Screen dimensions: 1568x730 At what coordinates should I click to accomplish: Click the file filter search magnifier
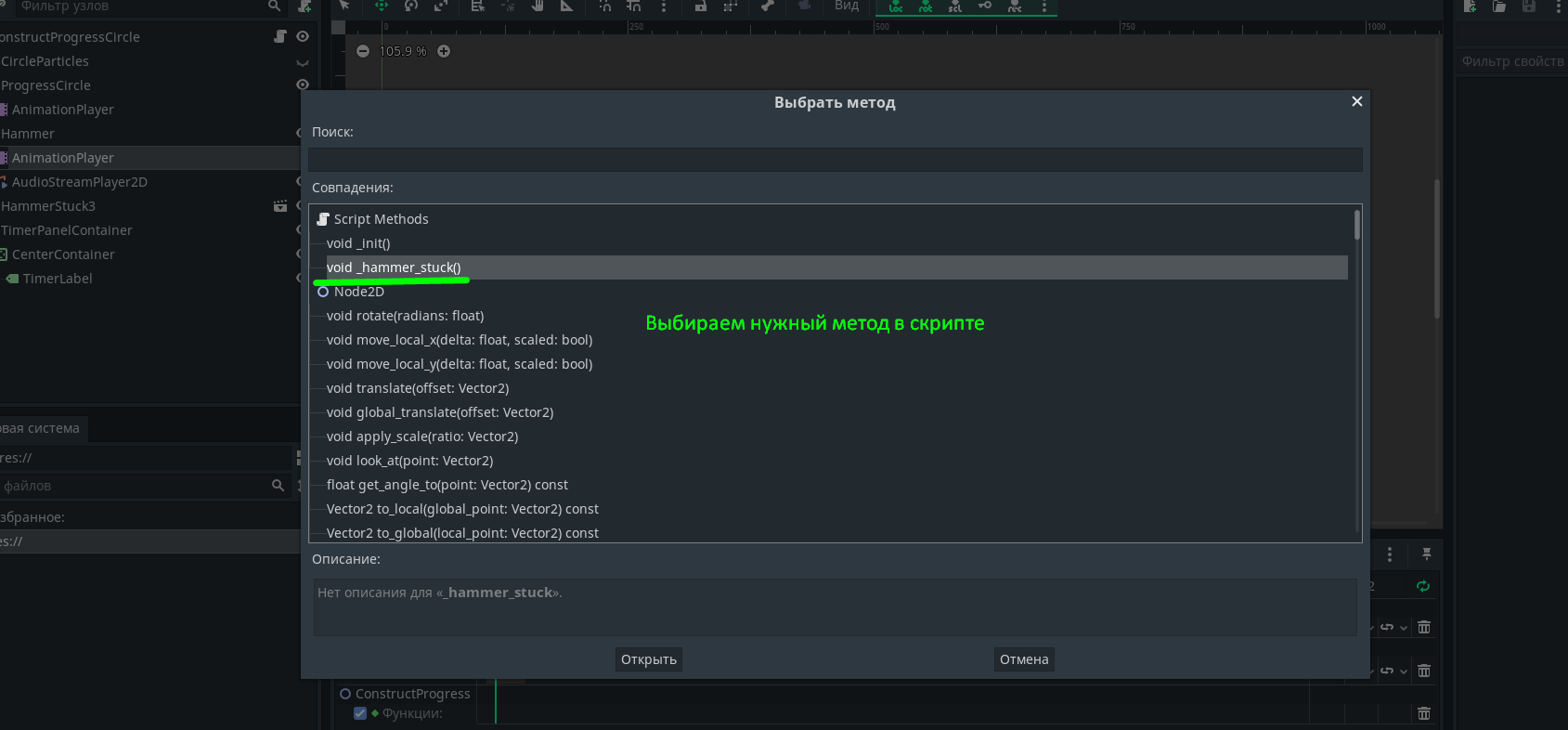[278, 486]
